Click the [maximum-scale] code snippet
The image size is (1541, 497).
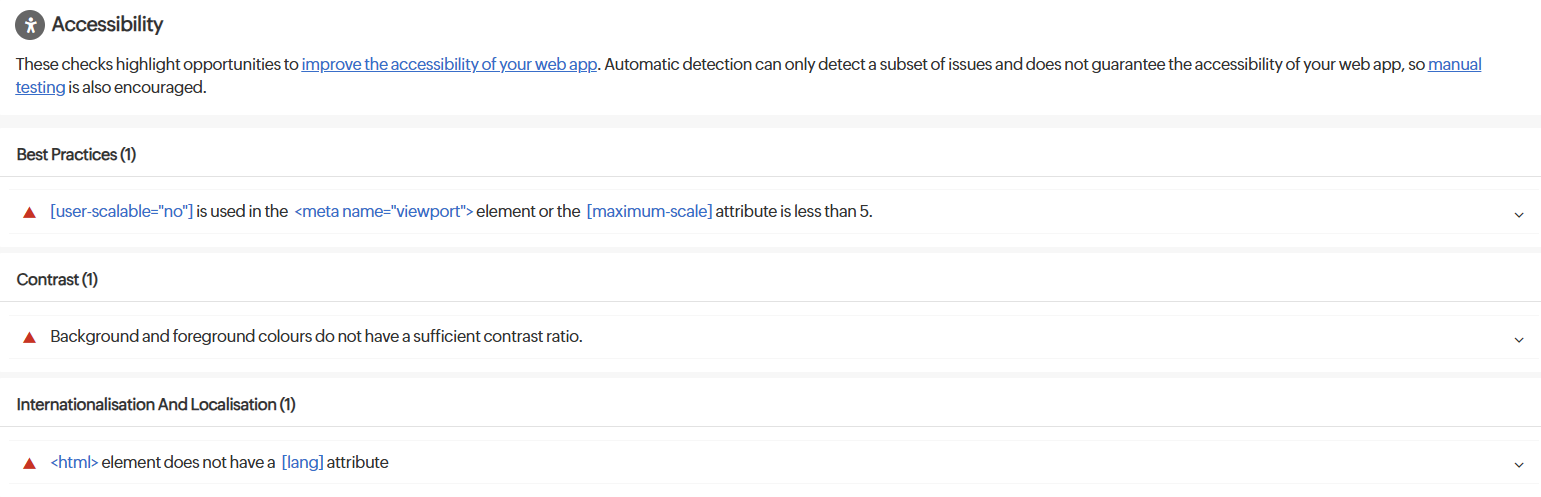[649, 212]
